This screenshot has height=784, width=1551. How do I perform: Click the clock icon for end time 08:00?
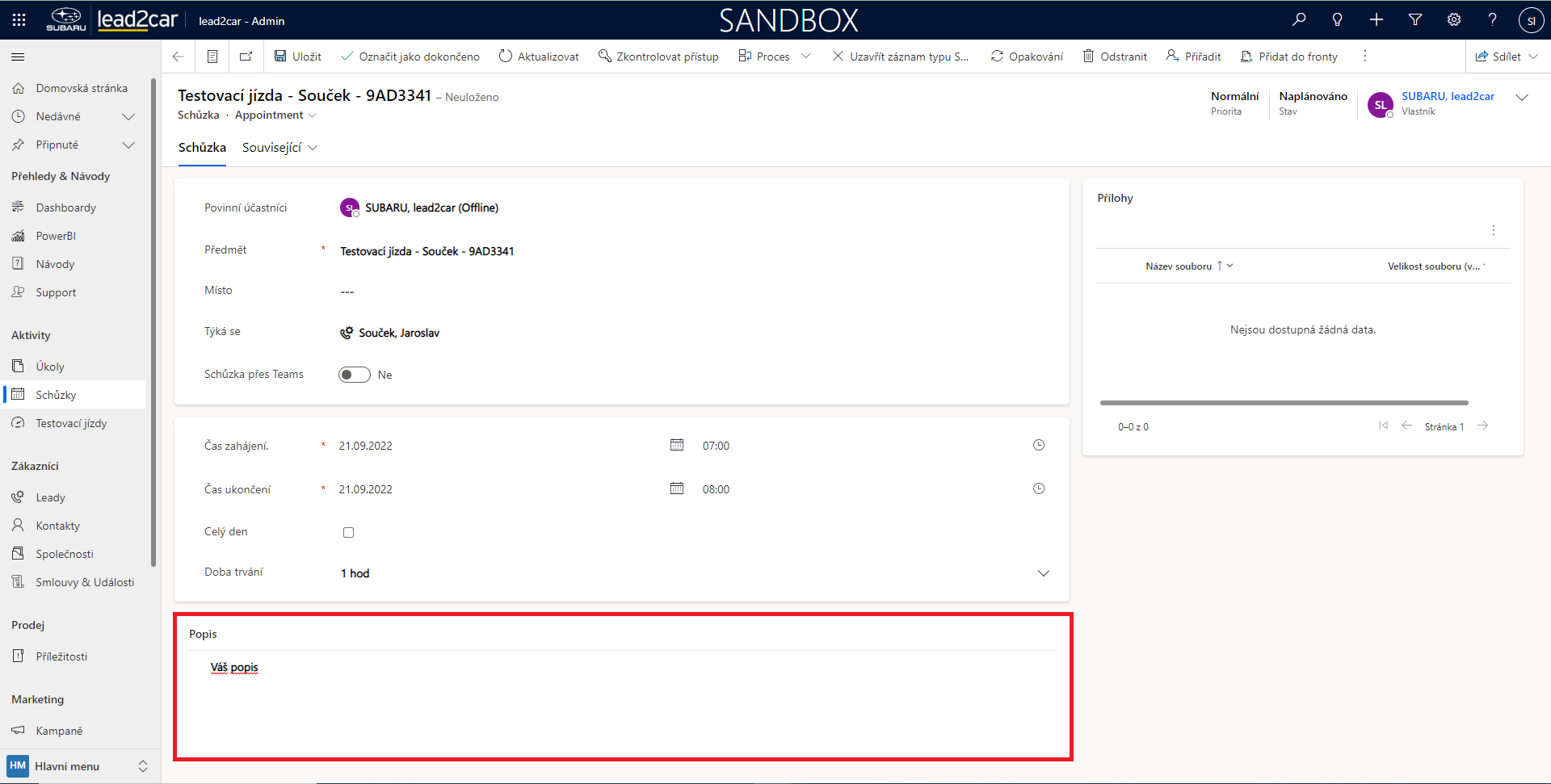1039,488
